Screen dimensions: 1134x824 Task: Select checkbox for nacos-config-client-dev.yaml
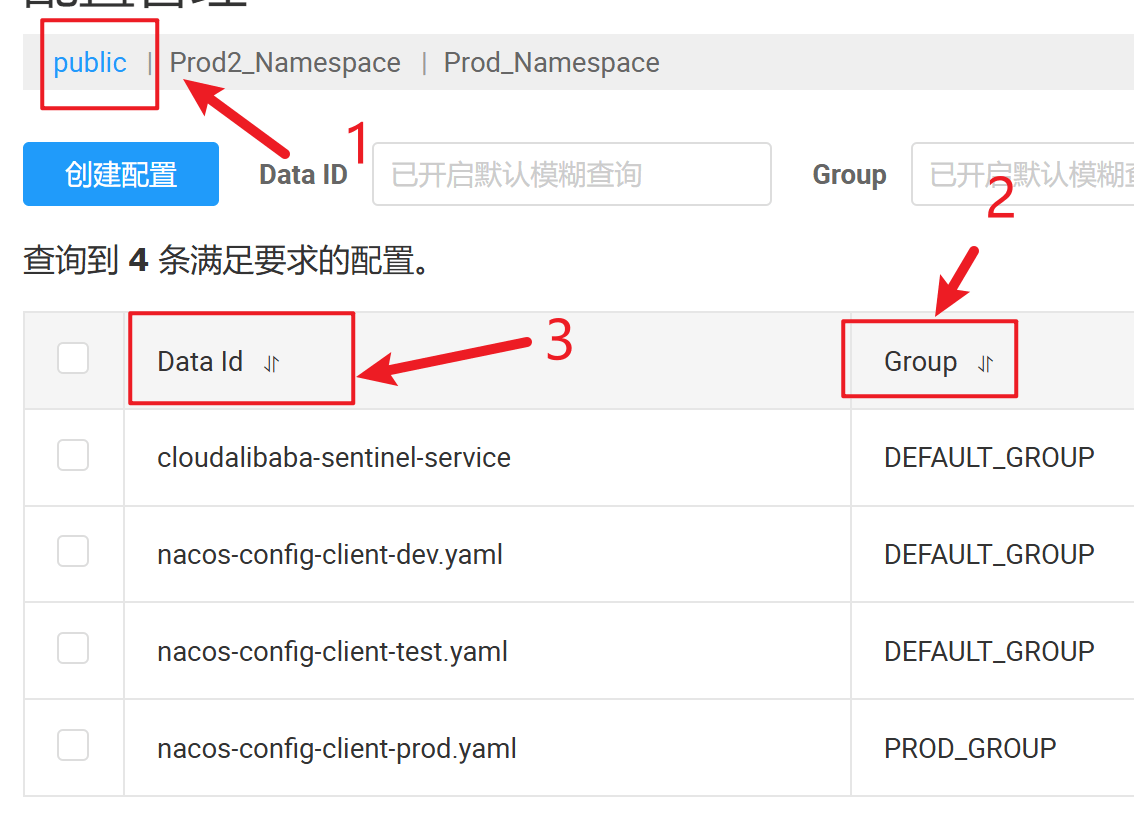click(73, 551)
